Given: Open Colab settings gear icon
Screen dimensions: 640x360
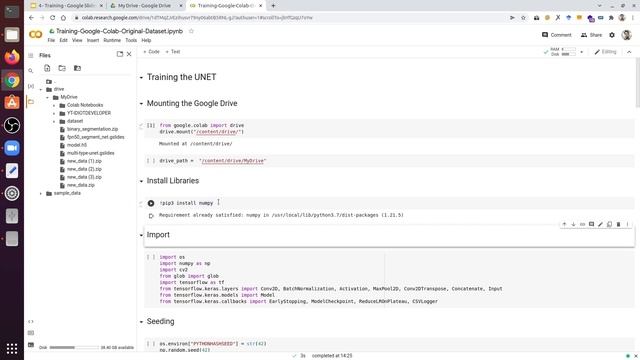Looking at the screenshot, I should pyautogui.click(x=611, y=35).
